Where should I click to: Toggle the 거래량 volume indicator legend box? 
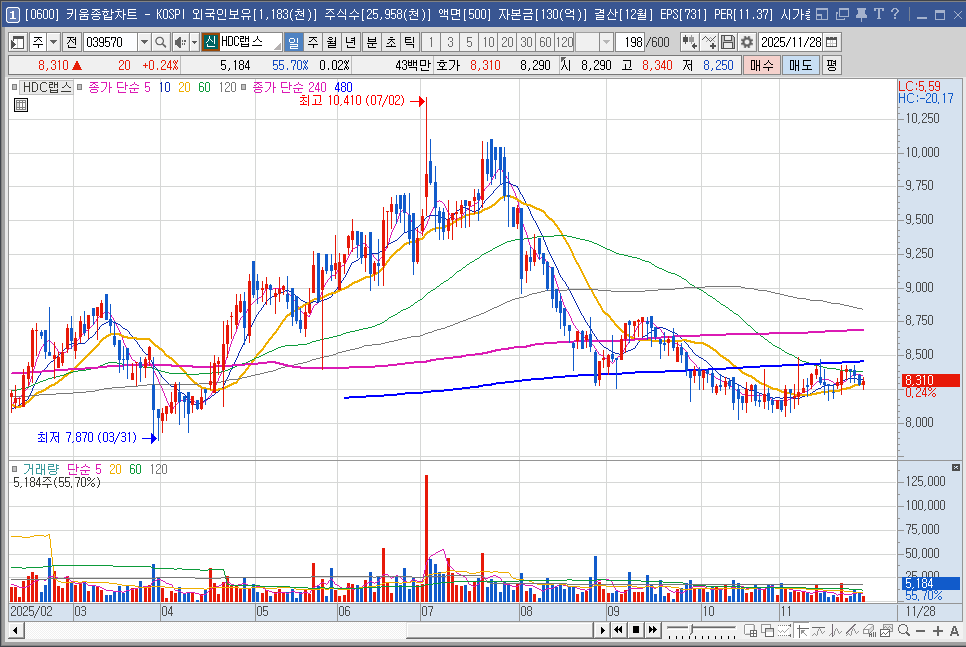pyautogui.click(x=14, y=470)
